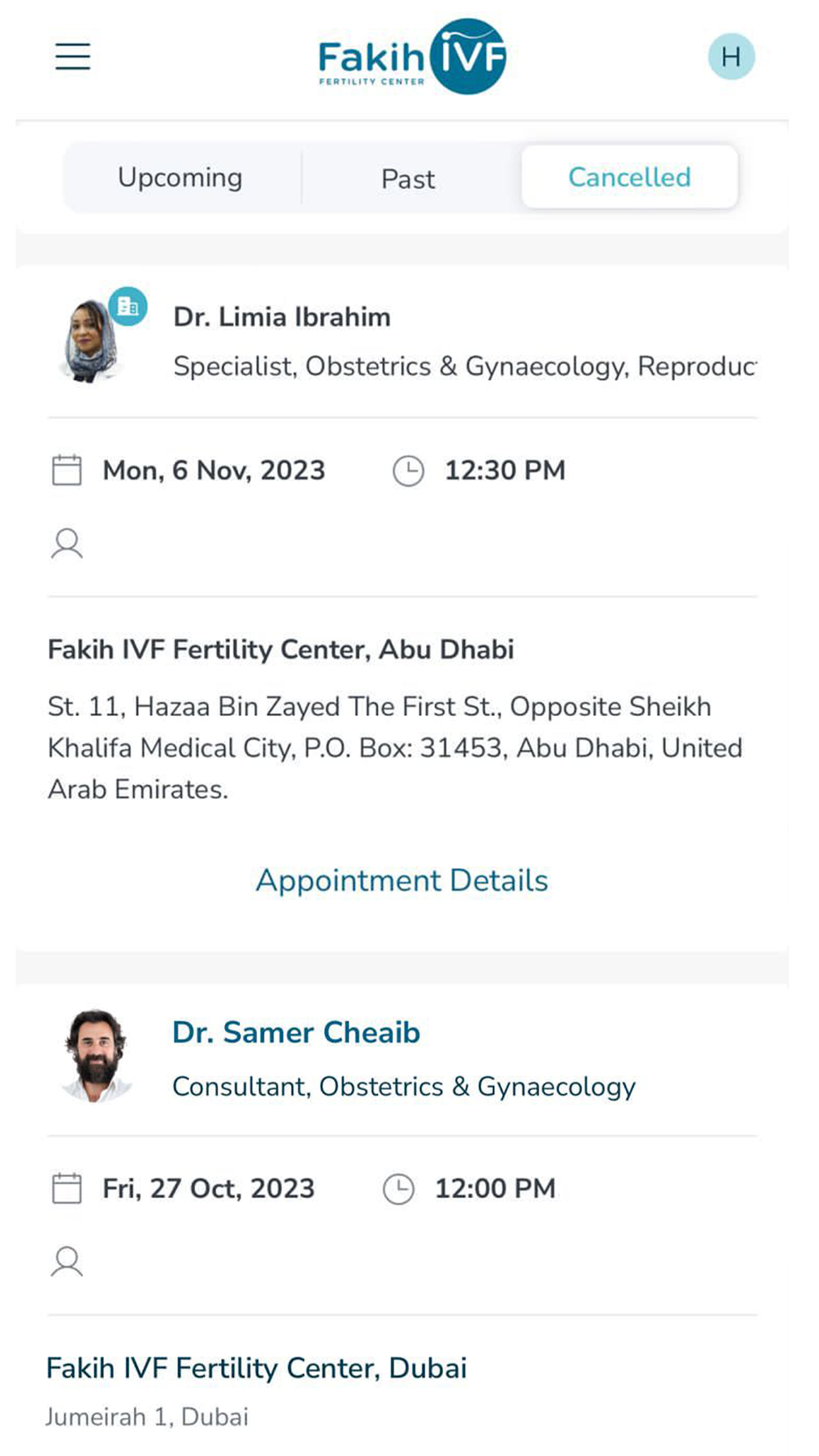Select the Cancelled tab
The image size is (819, 1456).
[629, 177]
